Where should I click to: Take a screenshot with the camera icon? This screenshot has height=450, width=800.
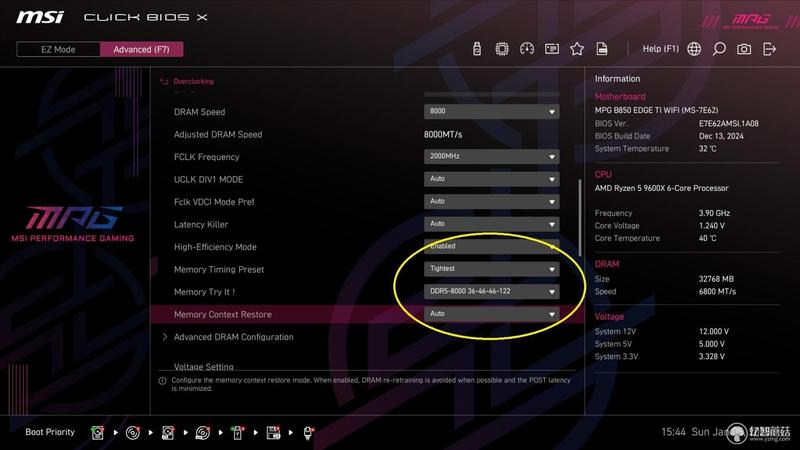[744, 49]
